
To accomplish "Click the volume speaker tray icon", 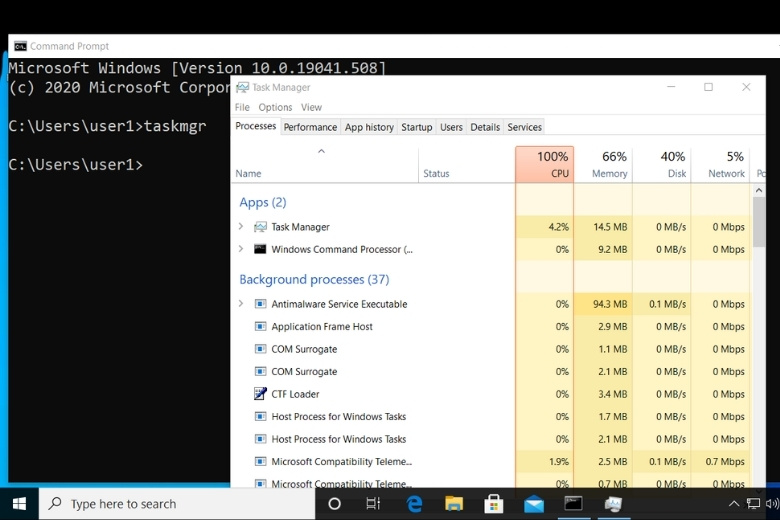I will point(772,504).
